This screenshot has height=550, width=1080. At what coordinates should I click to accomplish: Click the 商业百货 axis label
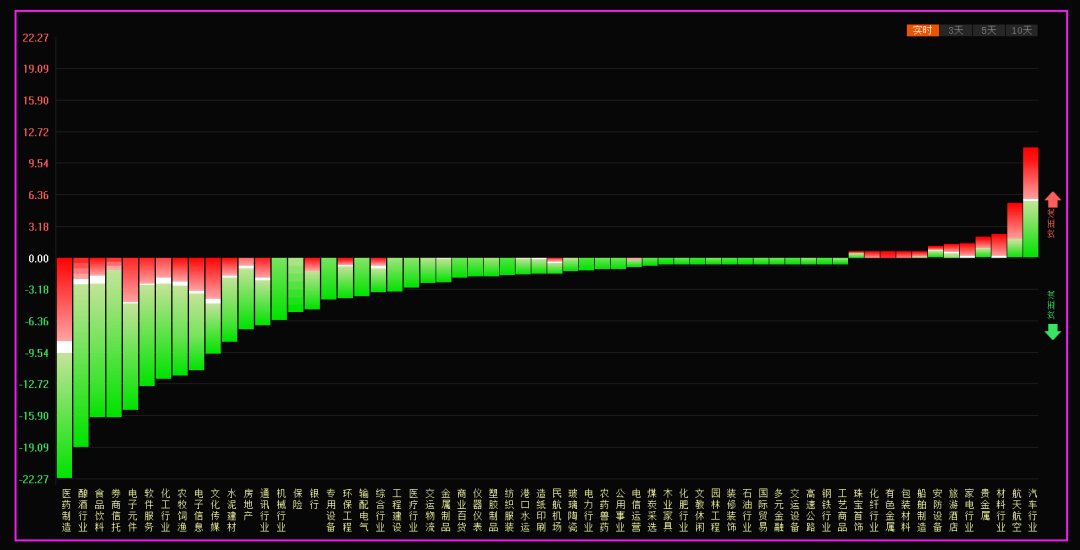point(461,510)
